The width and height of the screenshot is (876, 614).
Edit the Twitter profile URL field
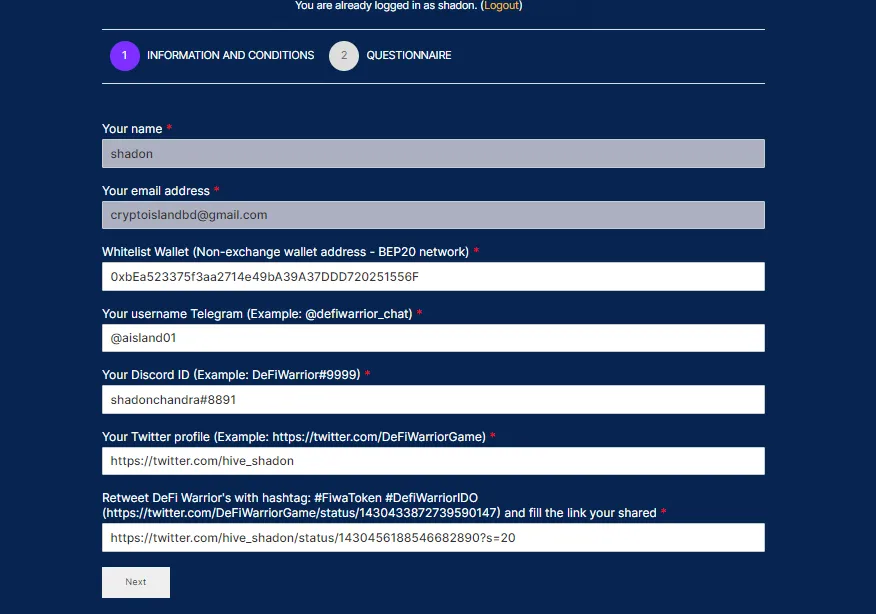click(433, 461)
